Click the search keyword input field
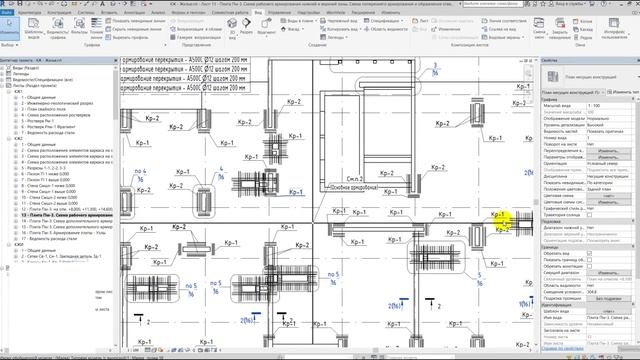Image resolution: width=640 pixels, height=360 pixels. coord(492,4)
